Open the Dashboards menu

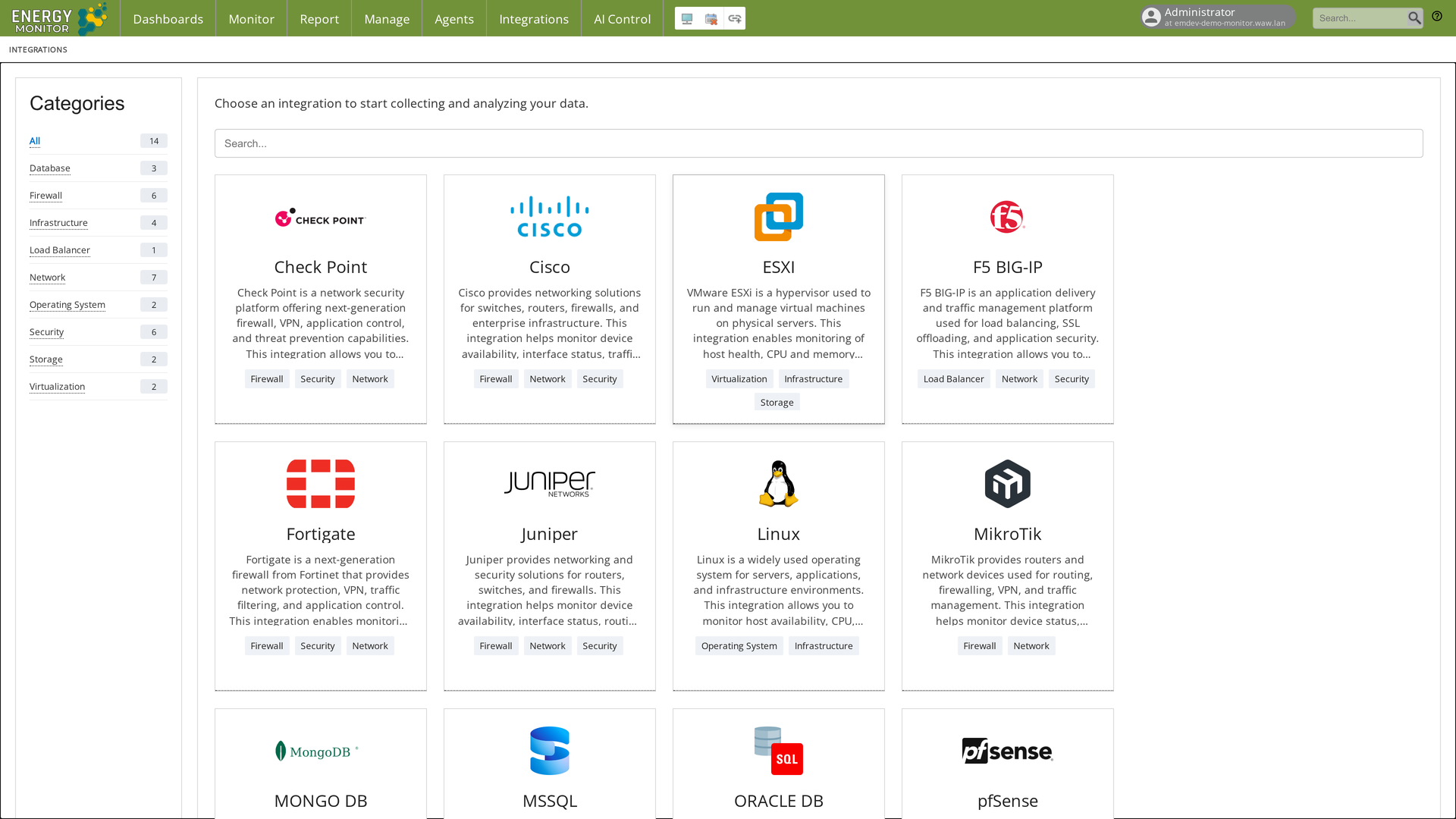point(168,19)
